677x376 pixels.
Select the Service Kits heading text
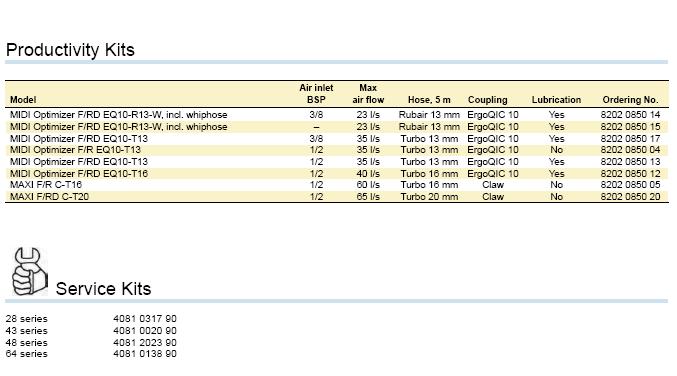(x=103, y=289)
